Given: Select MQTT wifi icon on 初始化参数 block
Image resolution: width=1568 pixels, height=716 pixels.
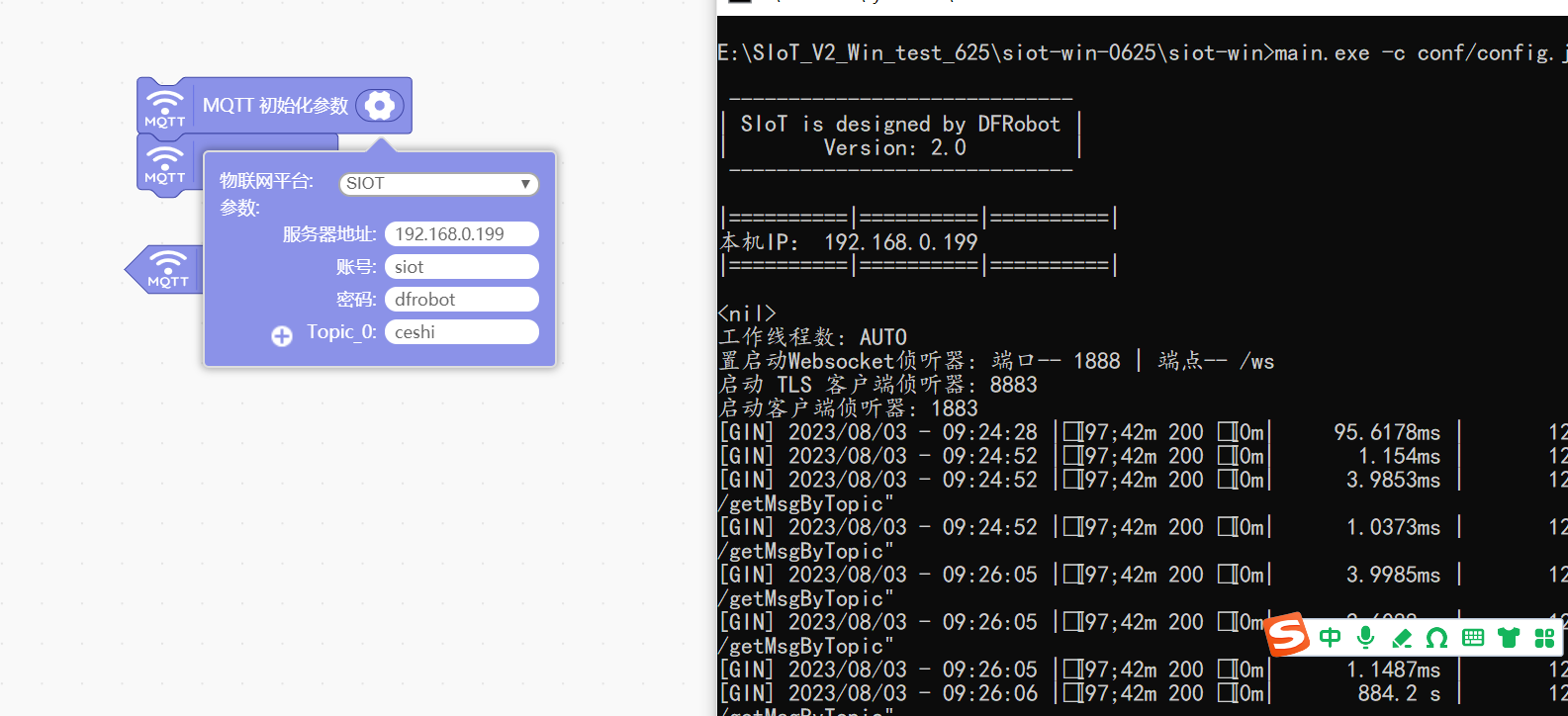Looking at the screenshot, I should pyautogui.click(x=165, y=107).
